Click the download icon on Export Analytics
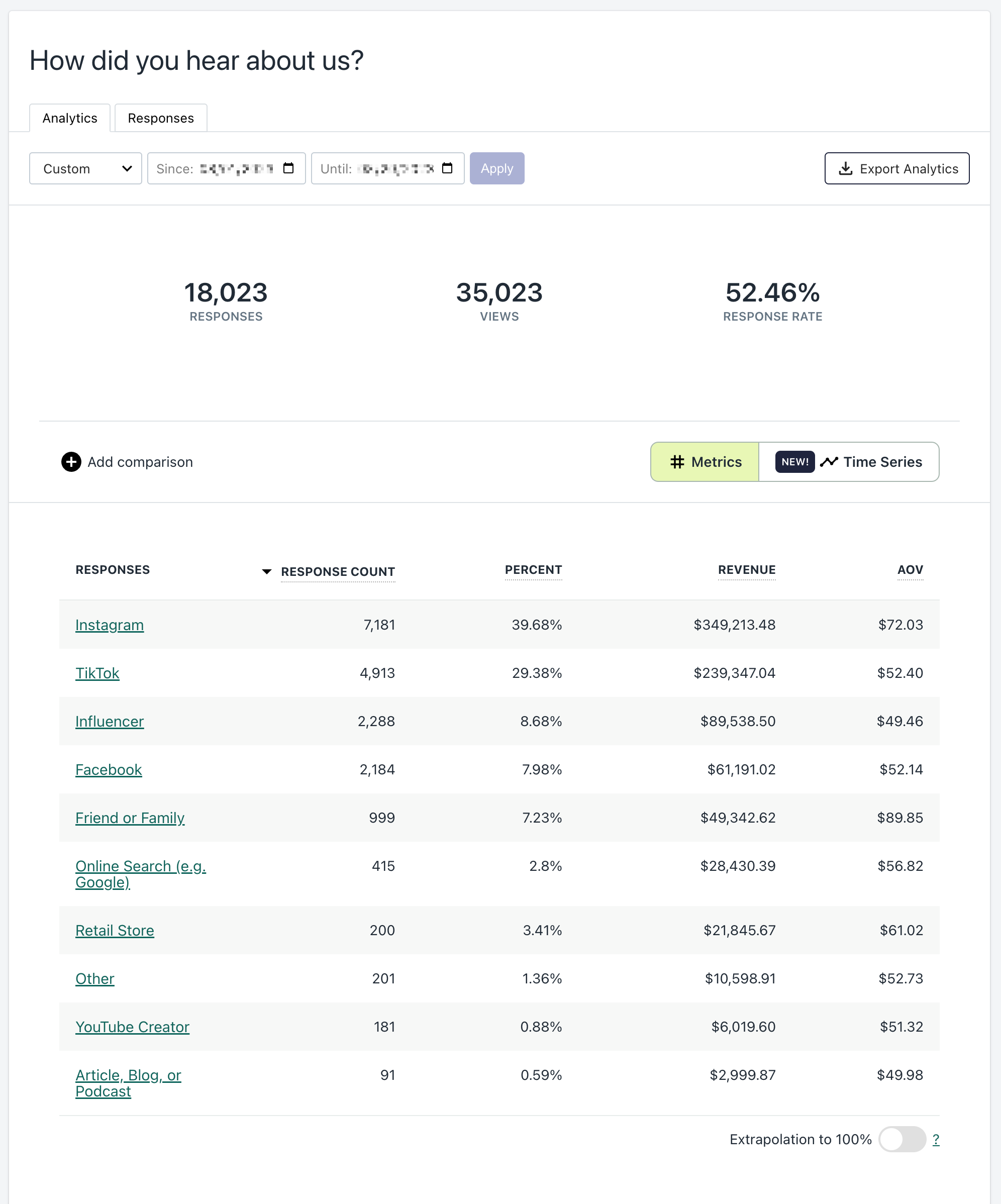The width and height of the screenshot is (1001, 1204). point(845,168)
